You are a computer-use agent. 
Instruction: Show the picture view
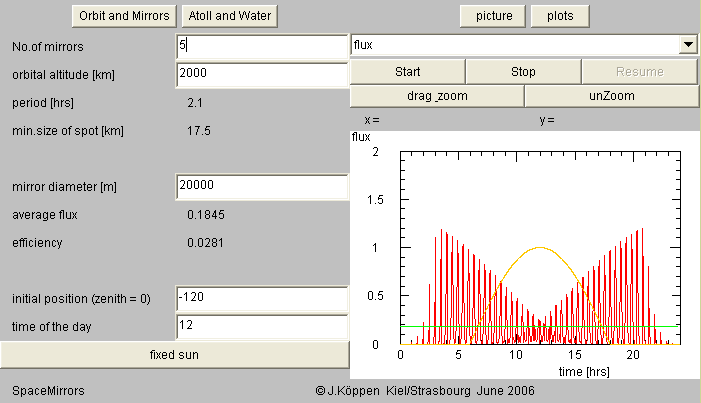[x=493, y=16]
